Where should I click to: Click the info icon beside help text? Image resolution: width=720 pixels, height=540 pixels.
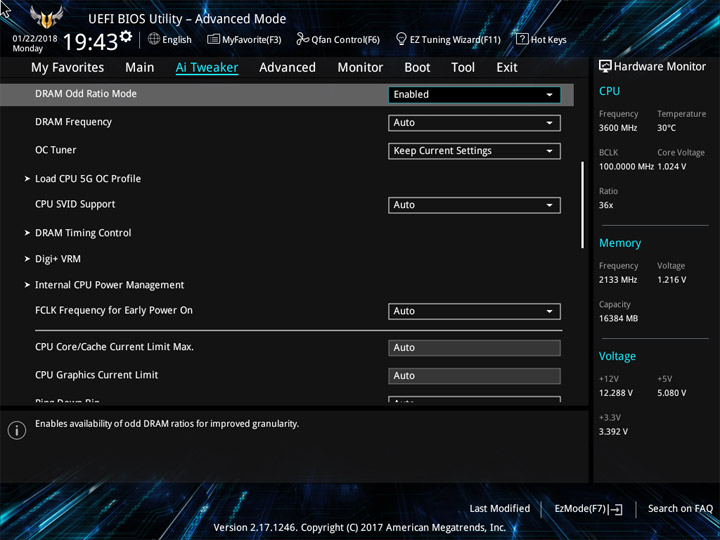click(17, 430)
